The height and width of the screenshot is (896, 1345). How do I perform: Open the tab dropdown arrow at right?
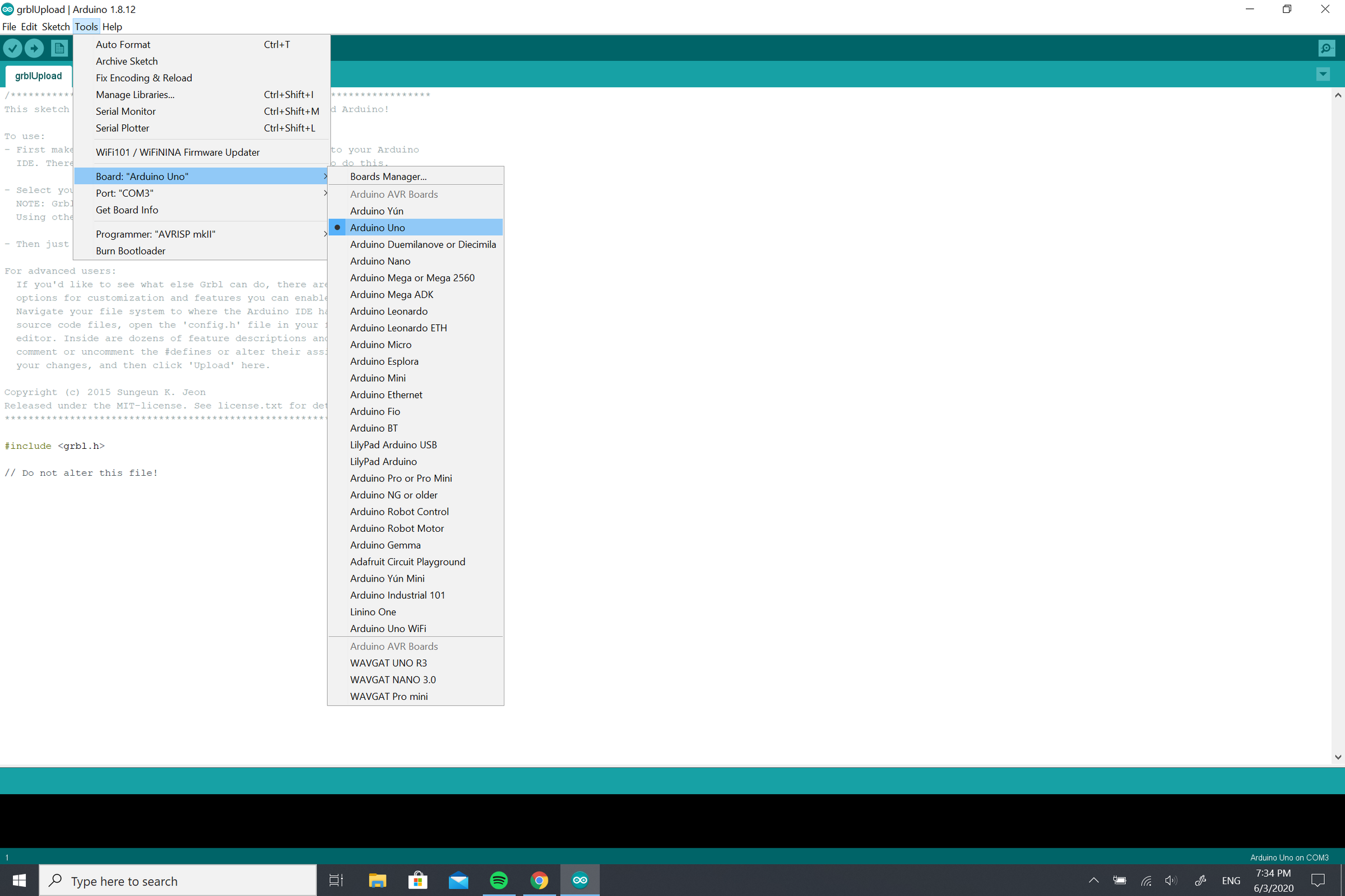point(1323,75)
